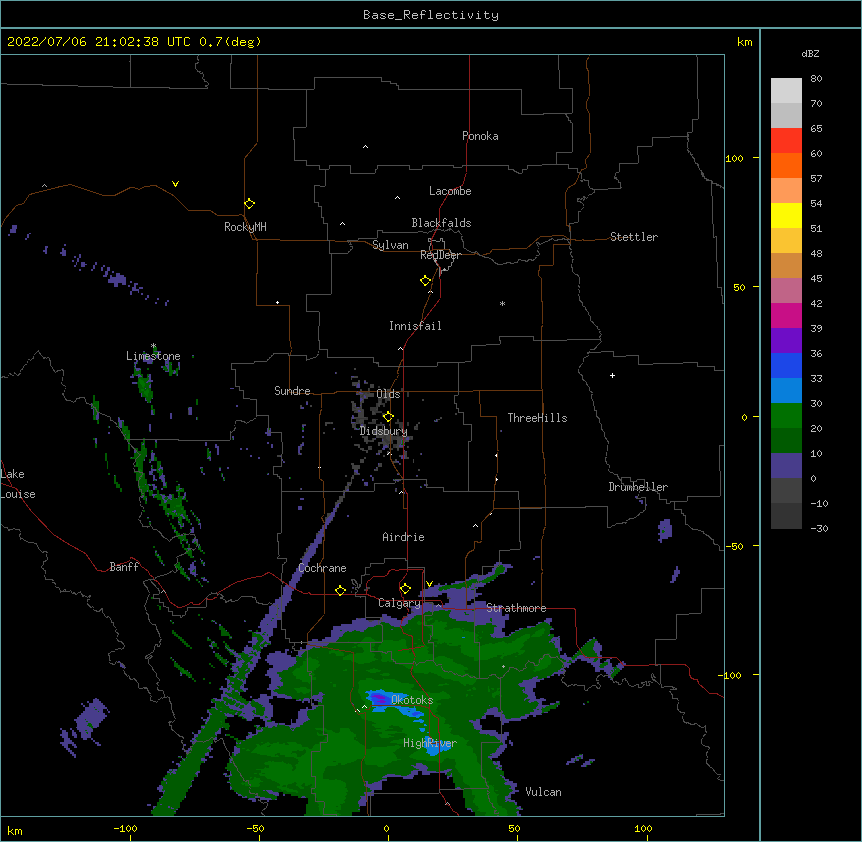Click the dBZ legend heading

coord(810,53)
